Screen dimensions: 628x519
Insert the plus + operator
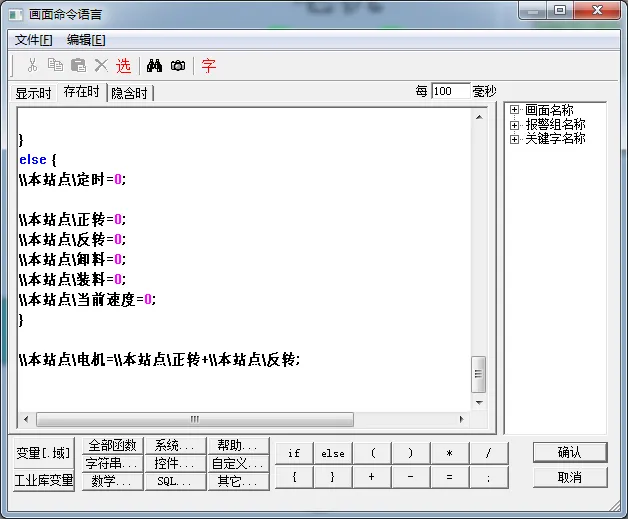click(372, 477)
